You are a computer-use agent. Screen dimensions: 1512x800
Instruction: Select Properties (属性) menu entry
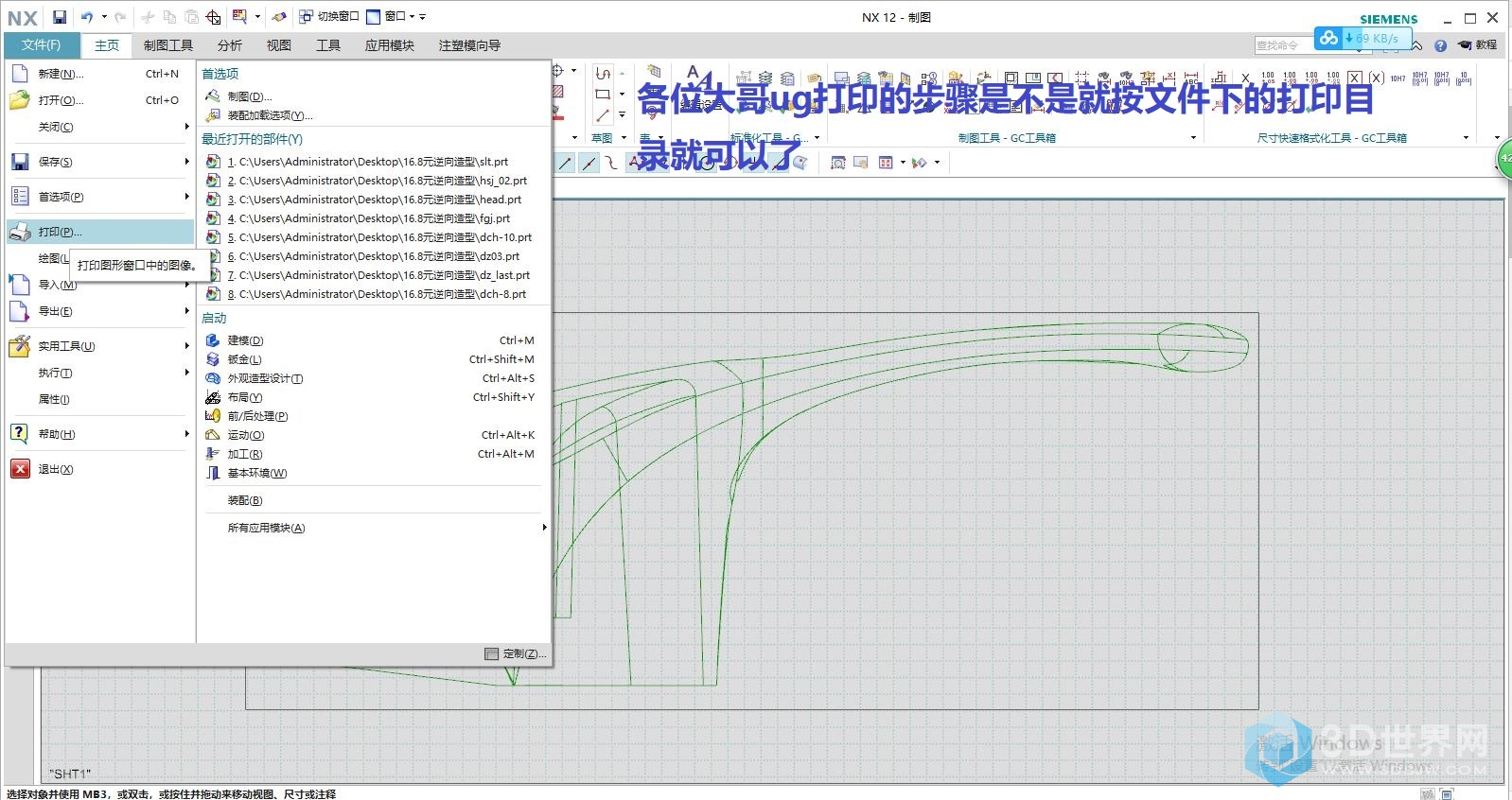click(x=100, y=399)
